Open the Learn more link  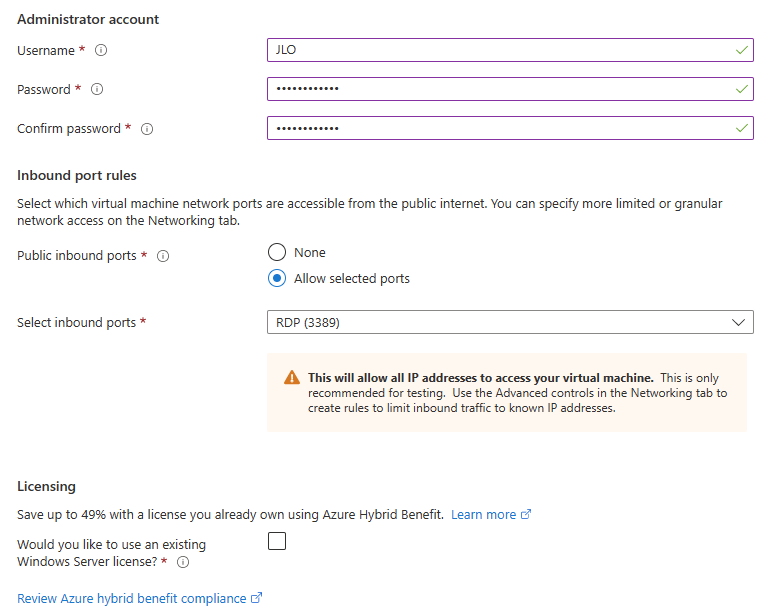(483, 514)
